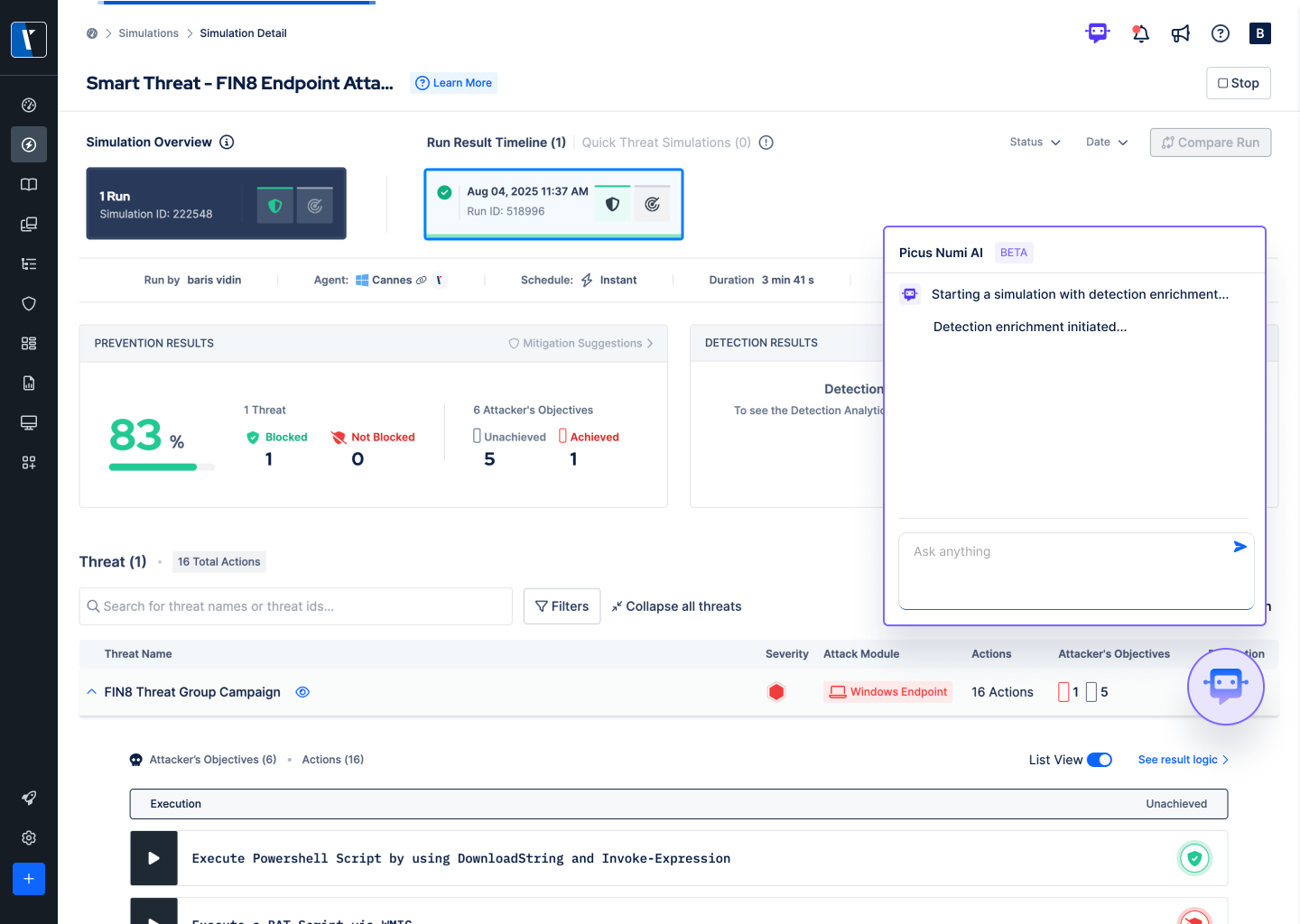Open the Status filter dropdown
Screen dimensions: 1300x924
click(x=1034, y=142)
